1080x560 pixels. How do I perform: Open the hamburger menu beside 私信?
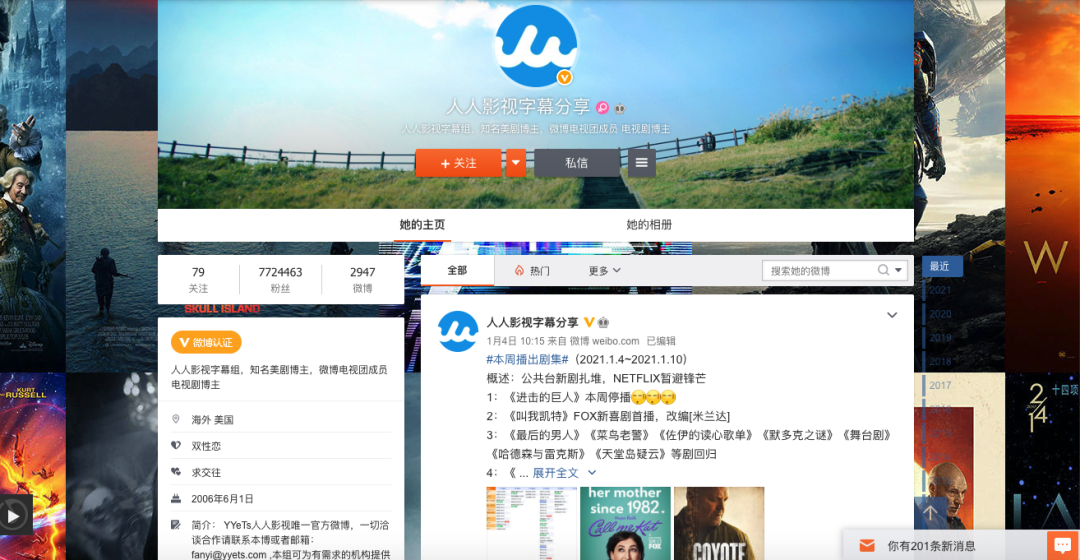click(641, 163)
